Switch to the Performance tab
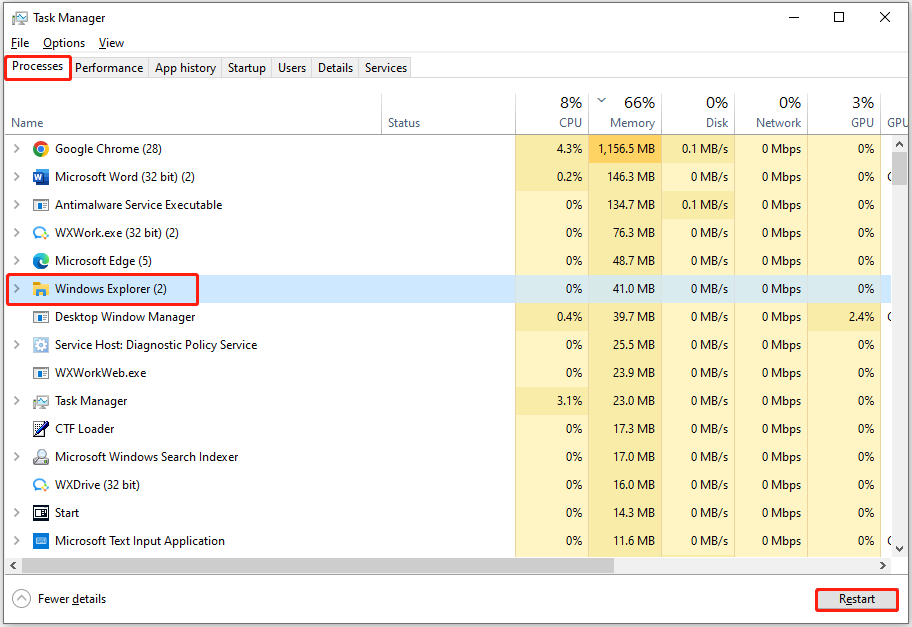Viewport: 912px width, 627px height. tap(109, 68)
